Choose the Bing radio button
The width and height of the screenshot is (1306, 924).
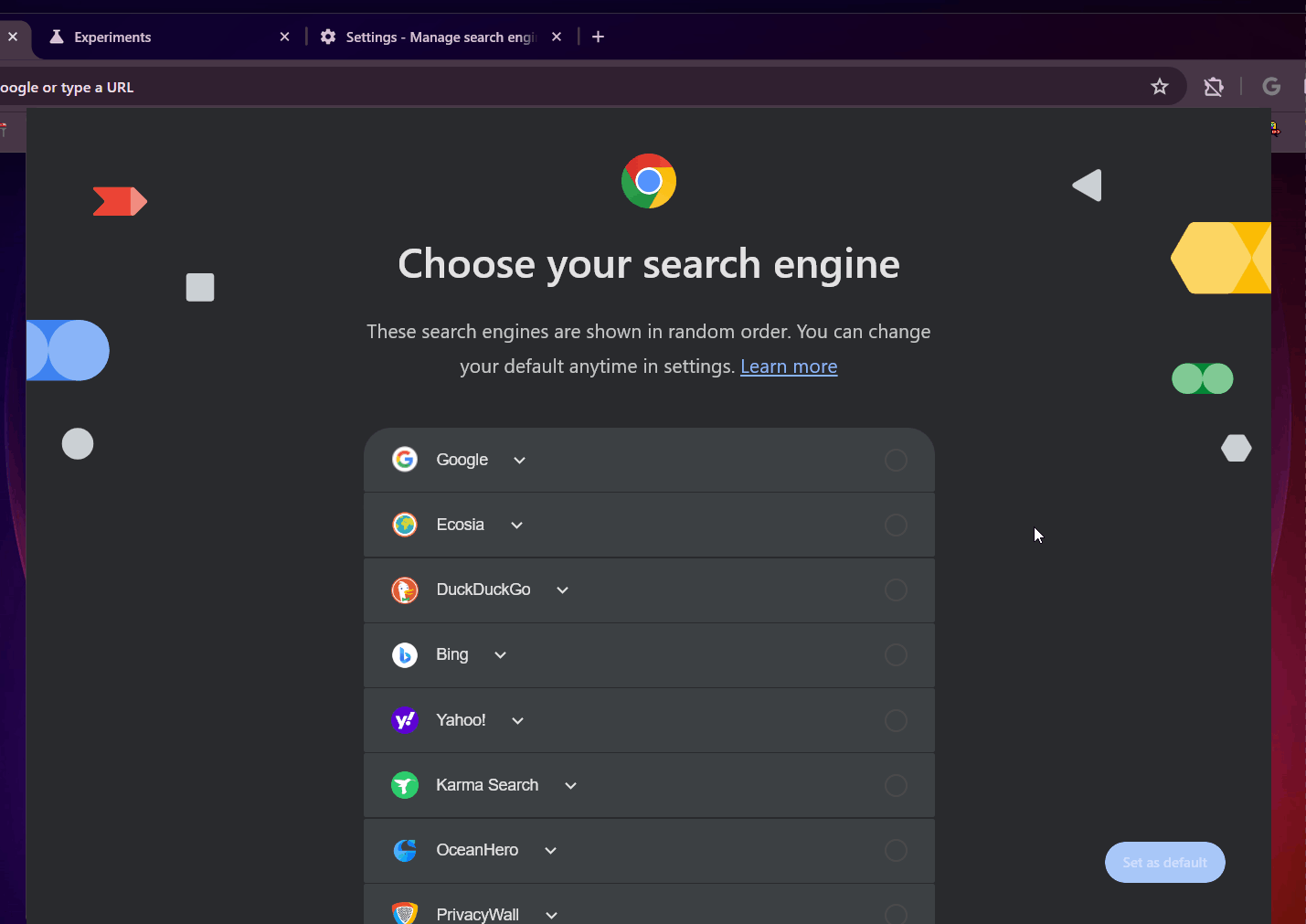coord(896,654)
